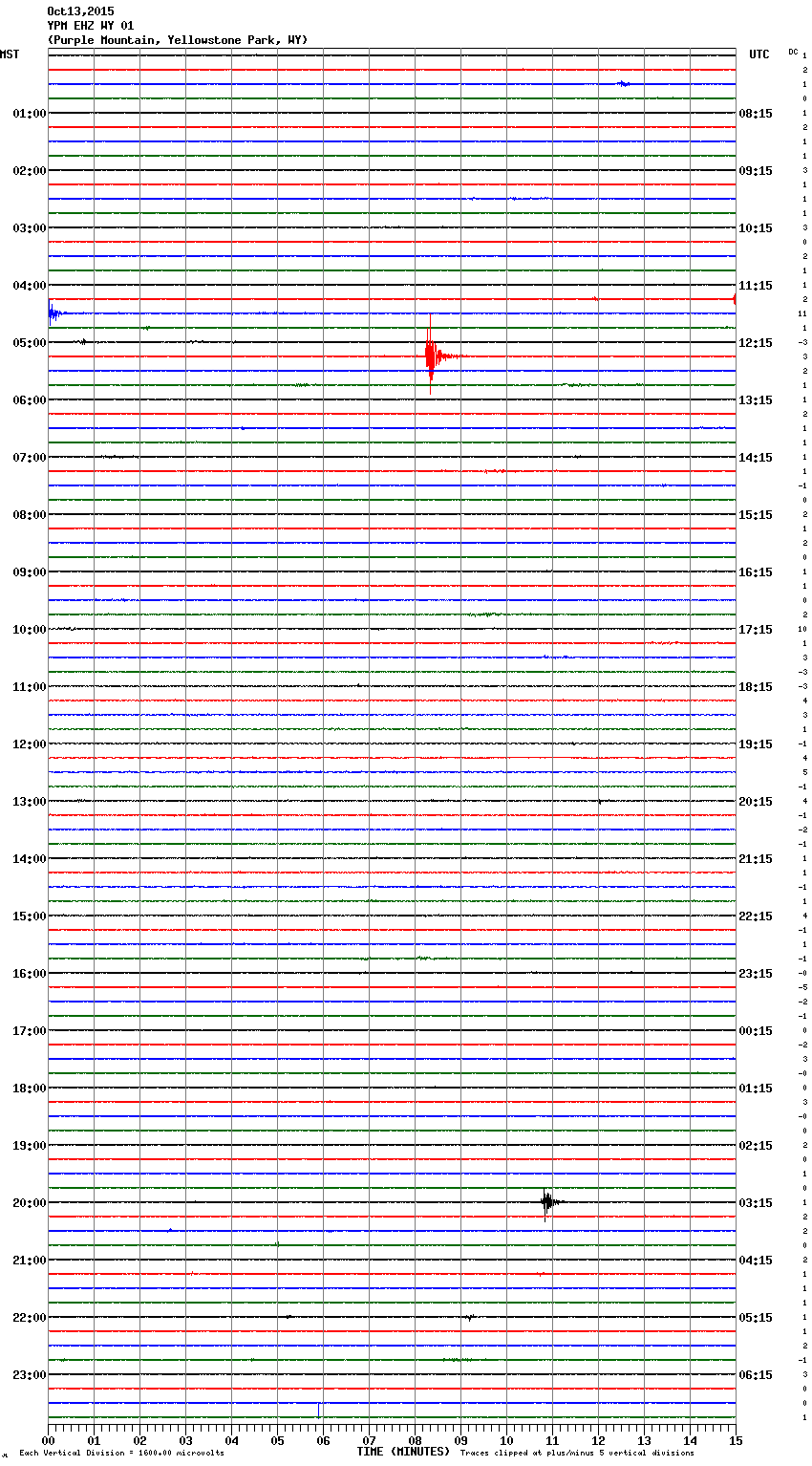This screenshot has width=812, height=1466.
Task: Click the 10:15 UTC time label
Action: coord(756,228)
